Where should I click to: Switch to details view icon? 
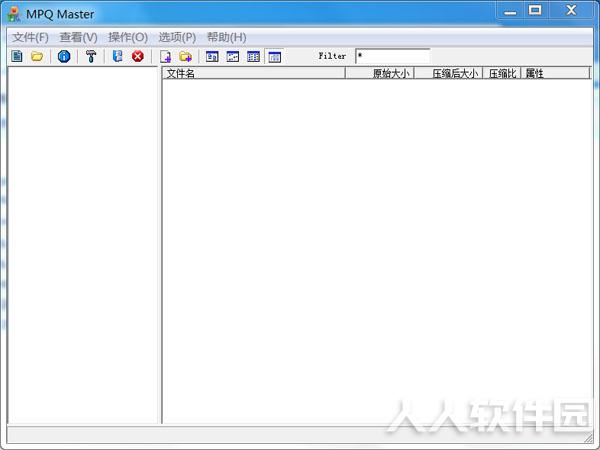tap(274, 57)
